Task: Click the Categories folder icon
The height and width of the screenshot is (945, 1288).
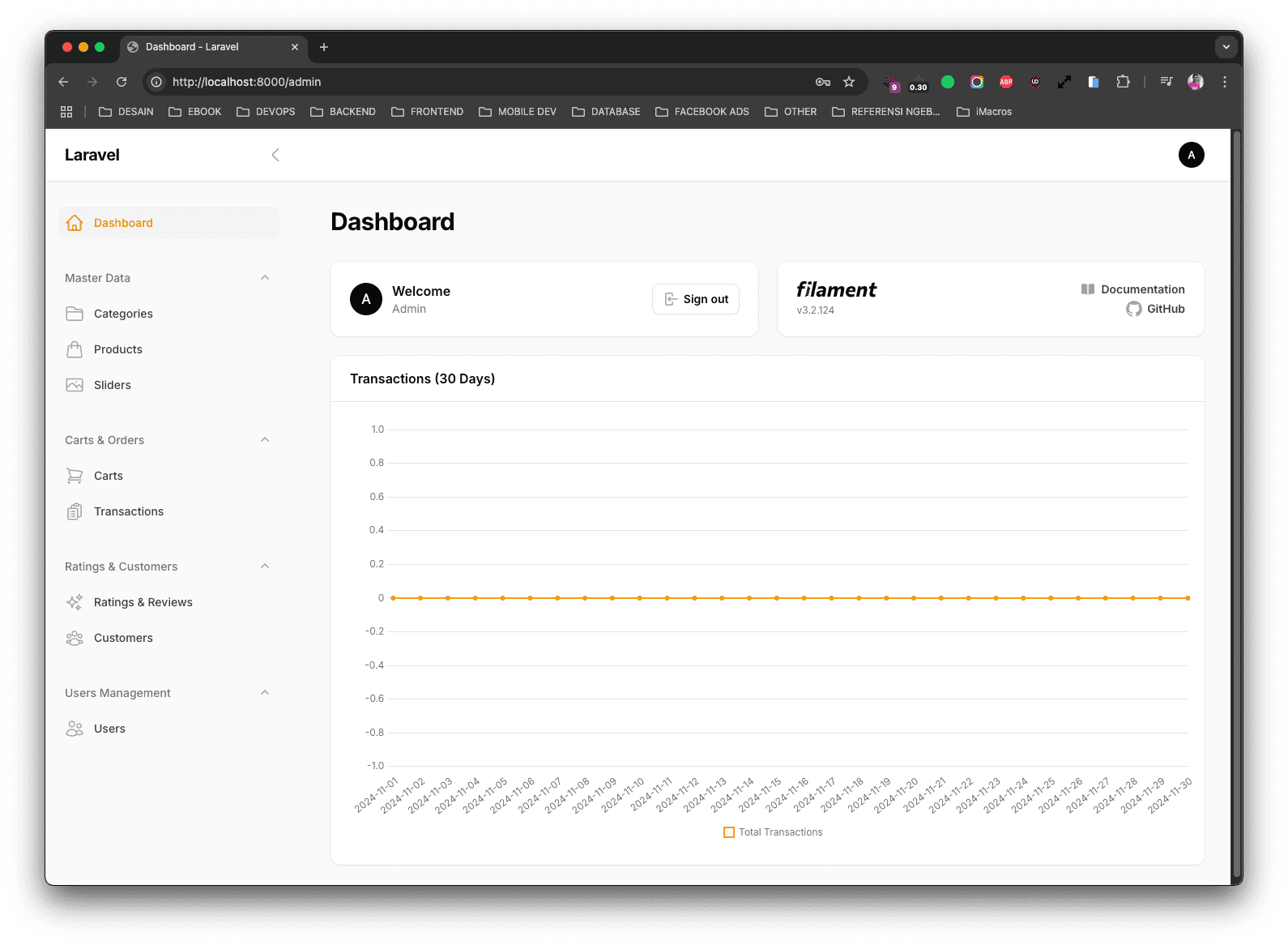Action: (75, 314)
